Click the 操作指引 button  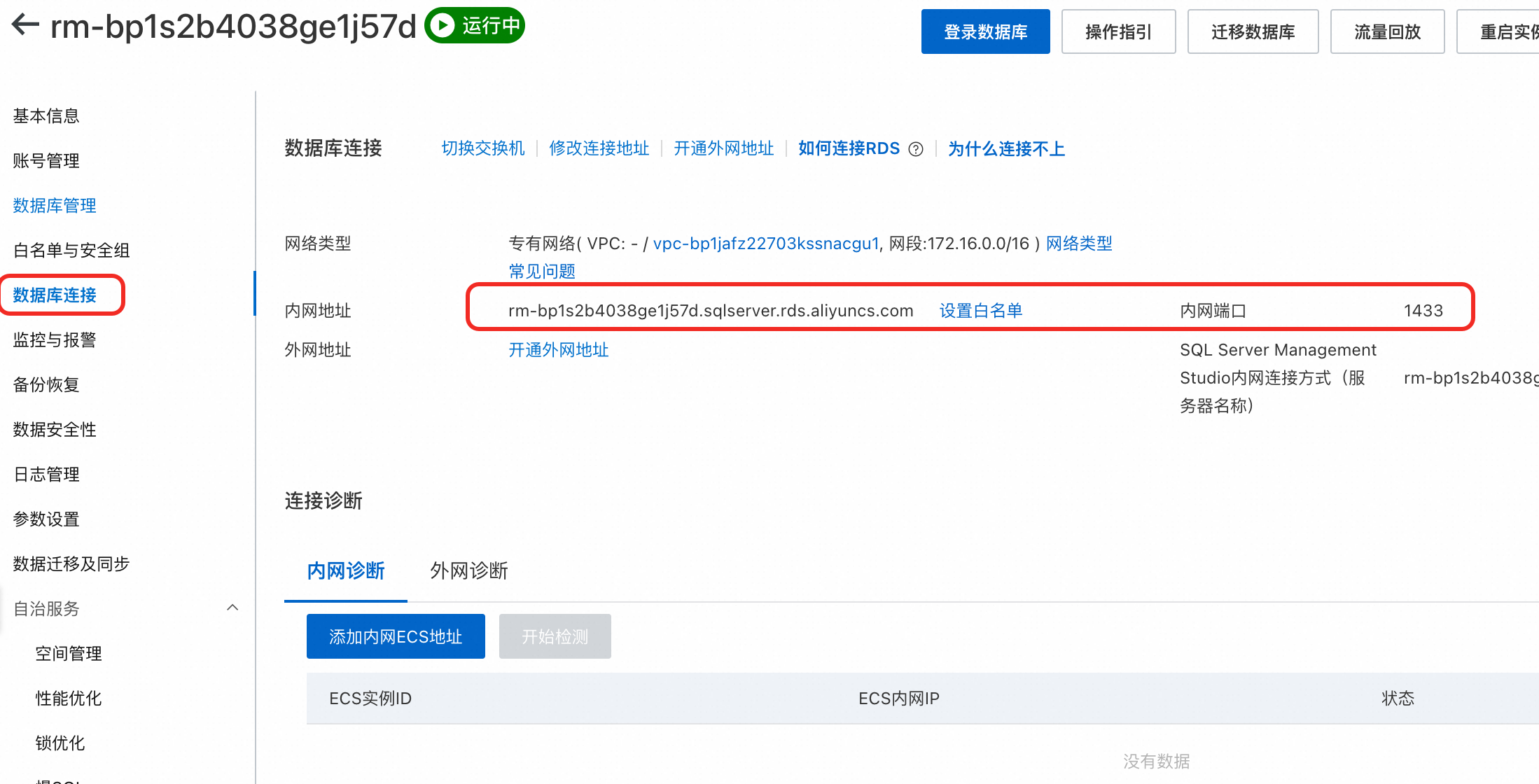1118,31
